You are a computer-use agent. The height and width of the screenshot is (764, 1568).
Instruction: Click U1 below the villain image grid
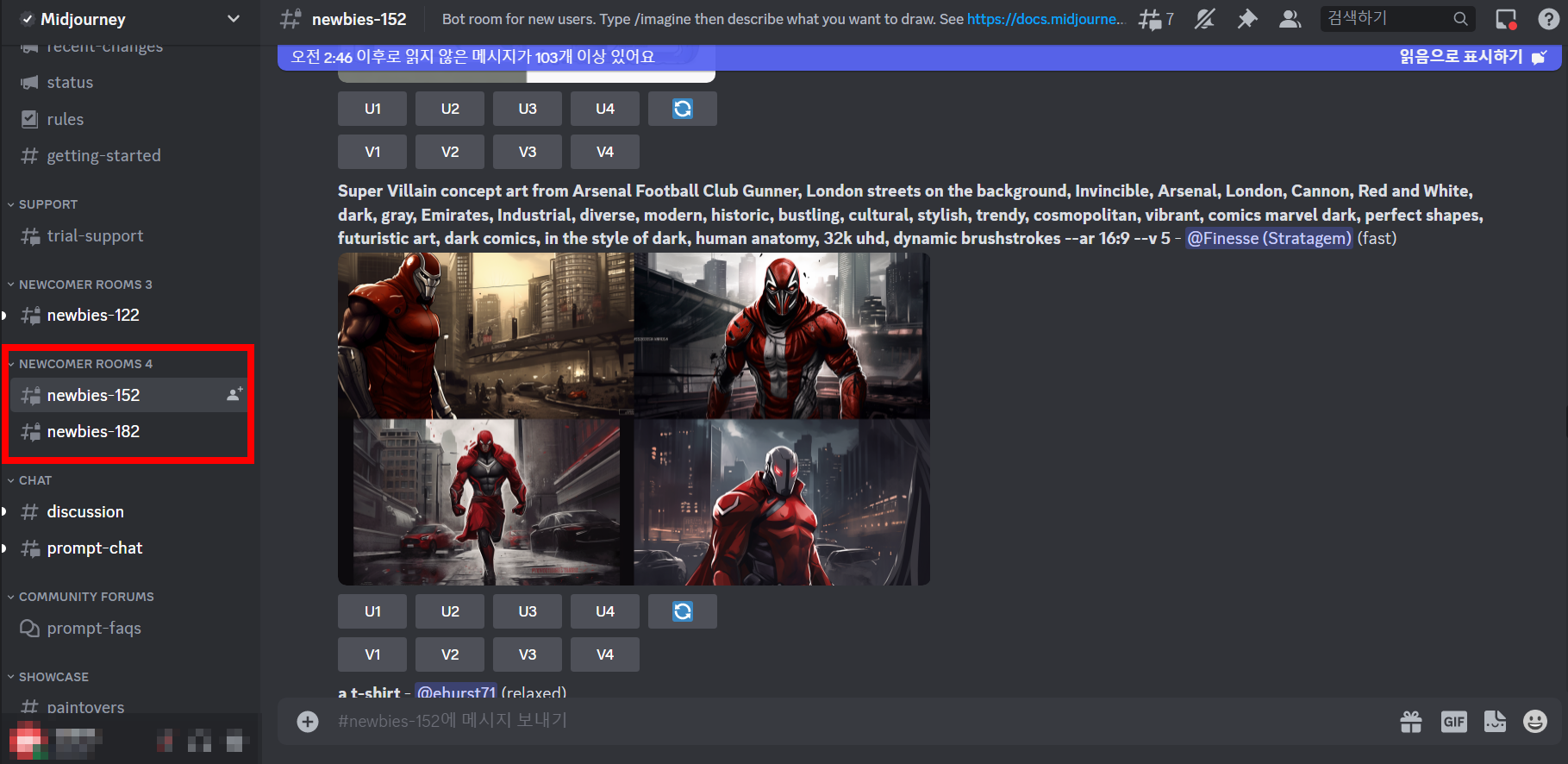click(372, 611)
